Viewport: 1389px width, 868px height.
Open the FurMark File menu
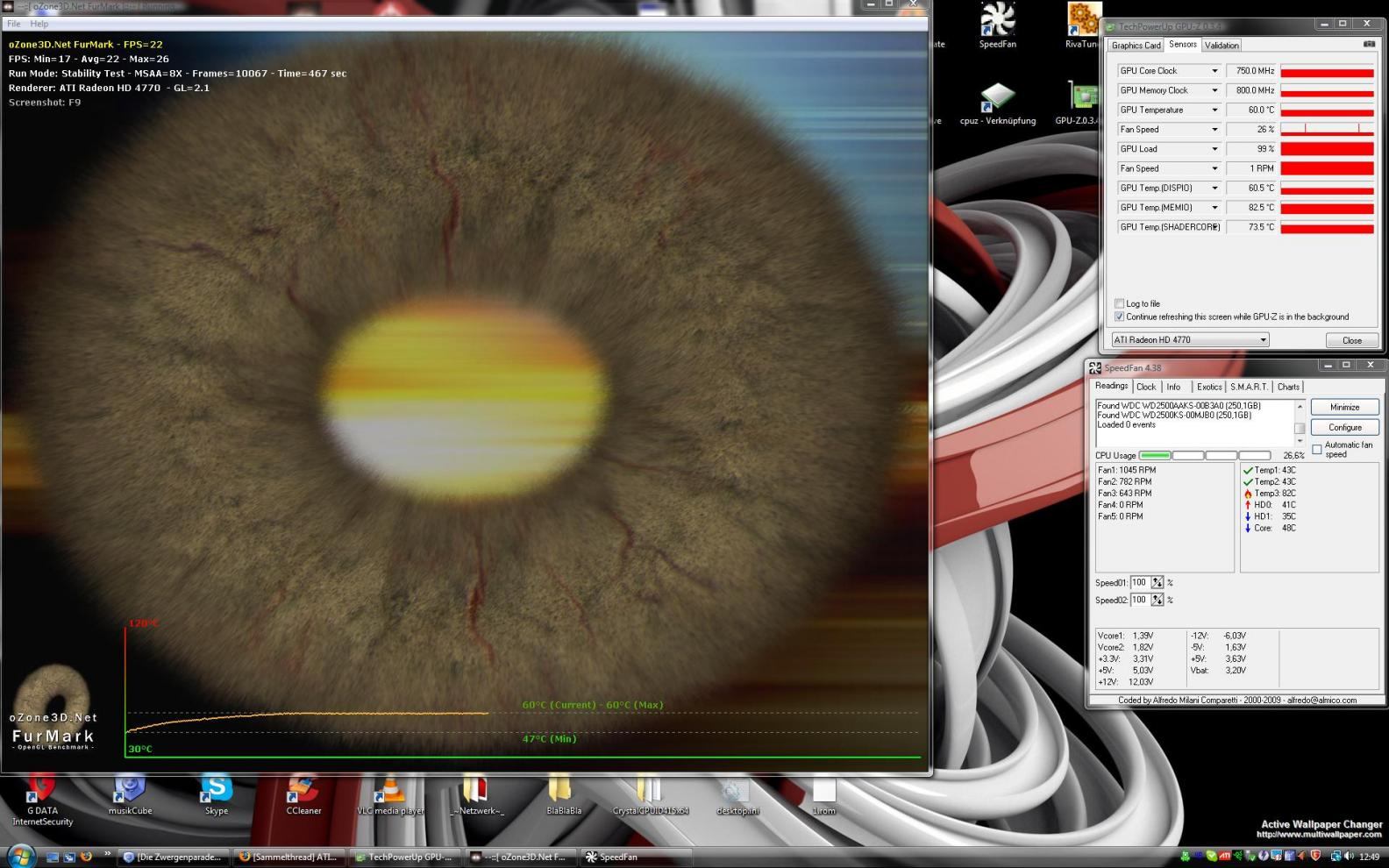14,24
